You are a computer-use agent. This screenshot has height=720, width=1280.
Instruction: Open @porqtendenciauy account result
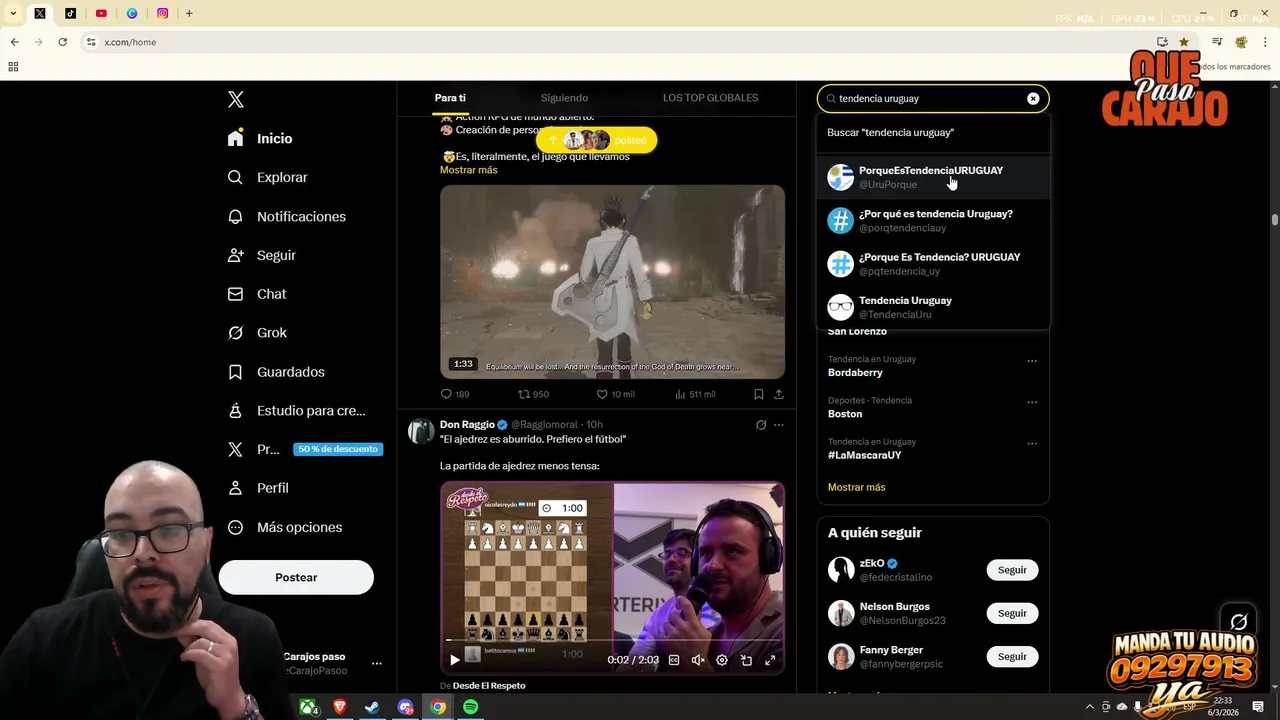coord(933,220)
